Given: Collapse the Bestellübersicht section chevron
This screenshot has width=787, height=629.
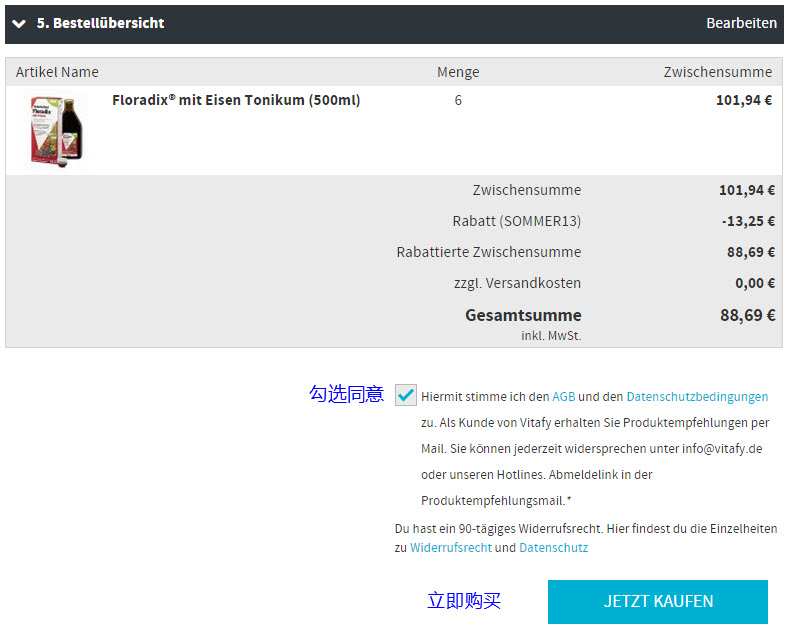Looking at the screenshot, I should [x=19, y=24].
